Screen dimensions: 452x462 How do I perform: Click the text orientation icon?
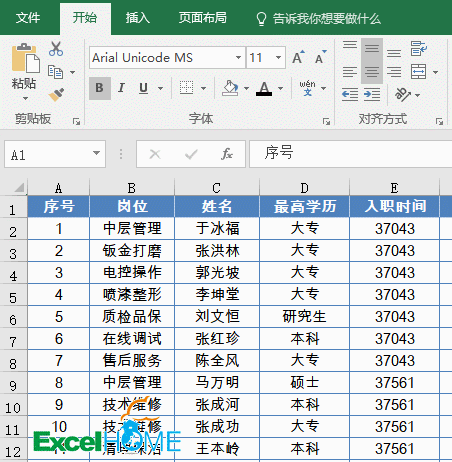pos(402,95)
